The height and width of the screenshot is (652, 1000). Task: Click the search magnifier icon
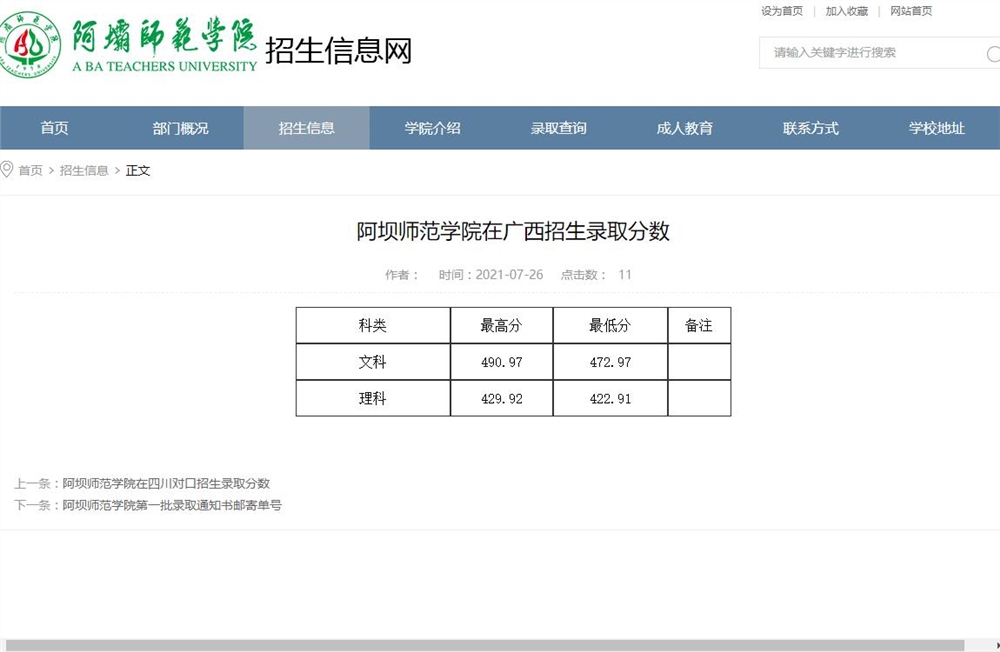click(x=994, y=54)
